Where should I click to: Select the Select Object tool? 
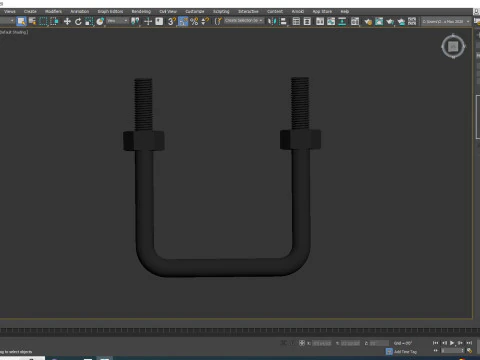(x=21, y=21)
